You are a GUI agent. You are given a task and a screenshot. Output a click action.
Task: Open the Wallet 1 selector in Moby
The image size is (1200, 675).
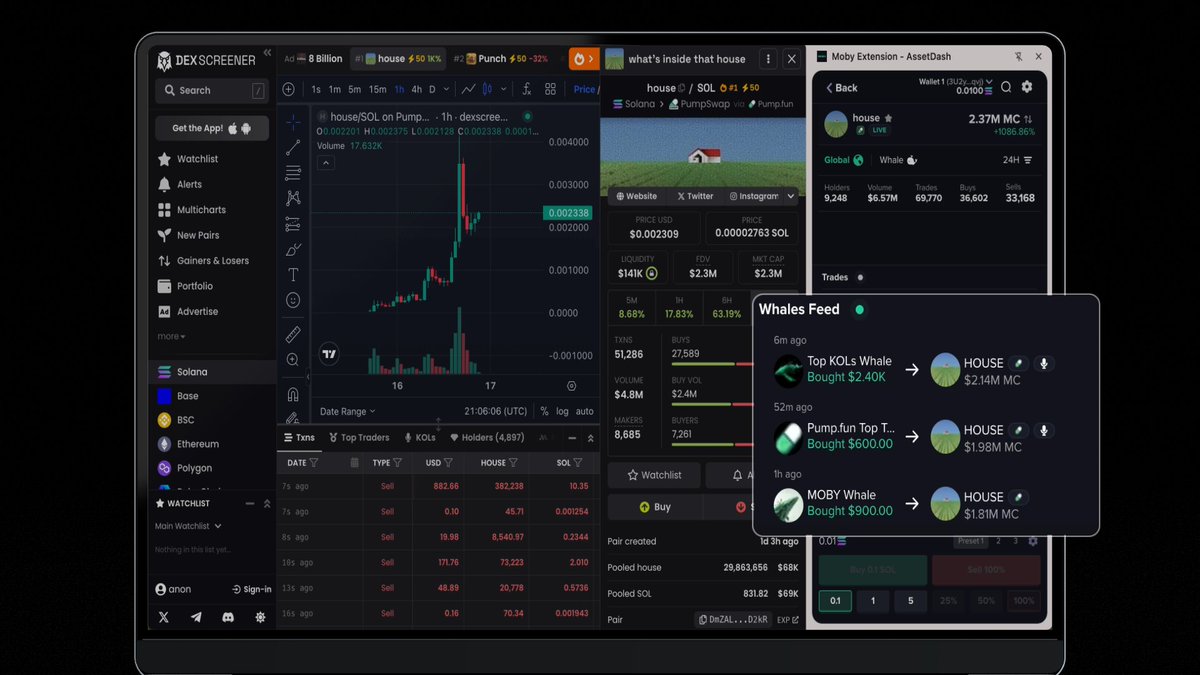(x=956, y=81)
